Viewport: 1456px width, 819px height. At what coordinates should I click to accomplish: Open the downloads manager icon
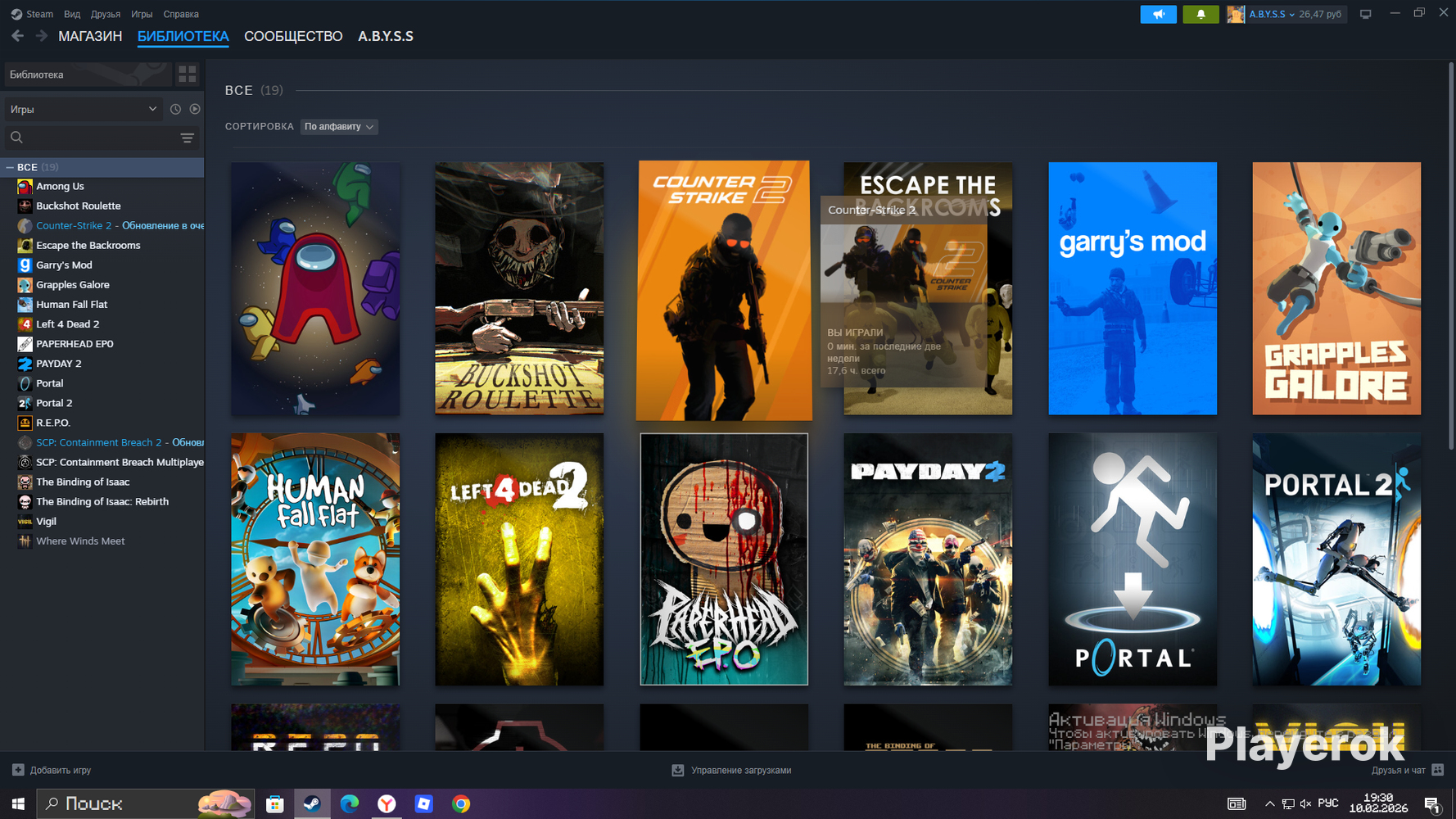pos(677,770)
